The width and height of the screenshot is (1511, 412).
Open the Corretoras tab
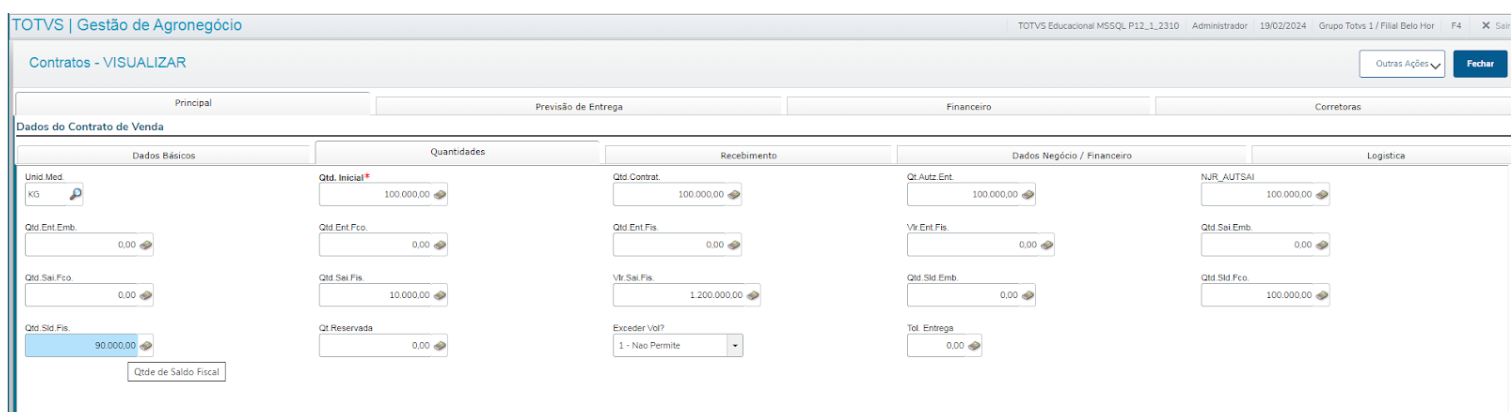click(1337, 106)
